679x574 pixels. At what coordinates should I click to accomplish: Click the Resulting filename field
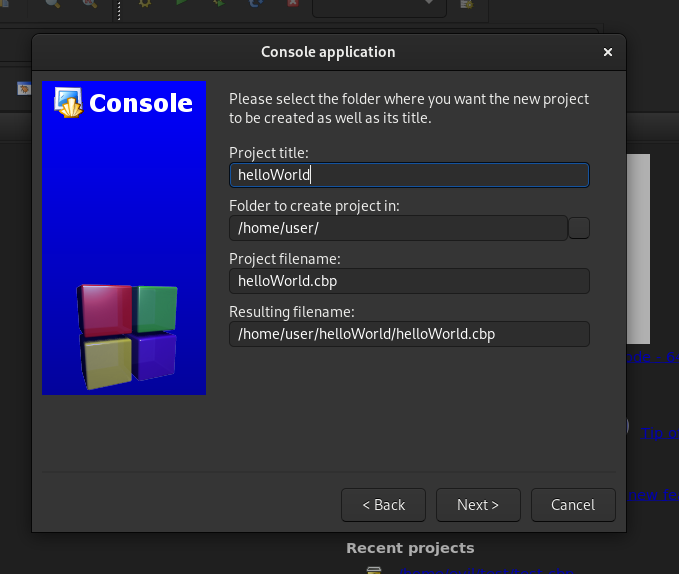[x=408, y=334]
